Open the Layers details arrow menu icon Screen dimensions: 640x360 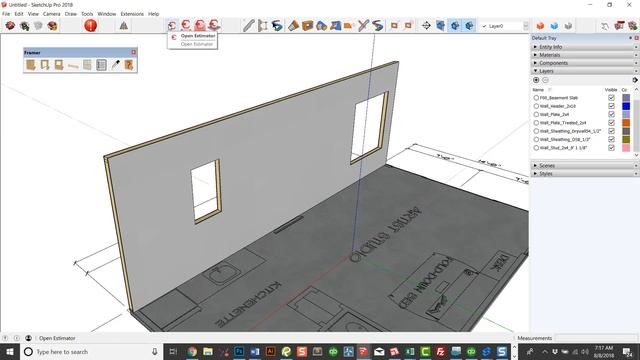click(635, 80)
